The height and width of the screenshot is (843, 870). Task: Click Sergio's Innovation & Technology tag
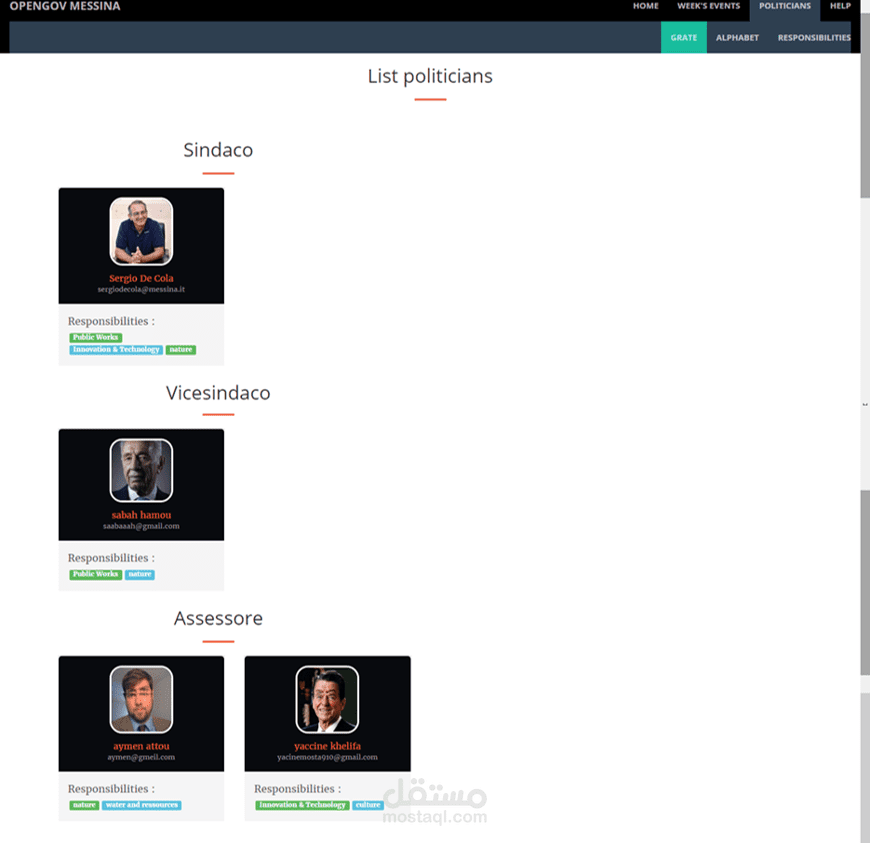(x=116, y=350)
